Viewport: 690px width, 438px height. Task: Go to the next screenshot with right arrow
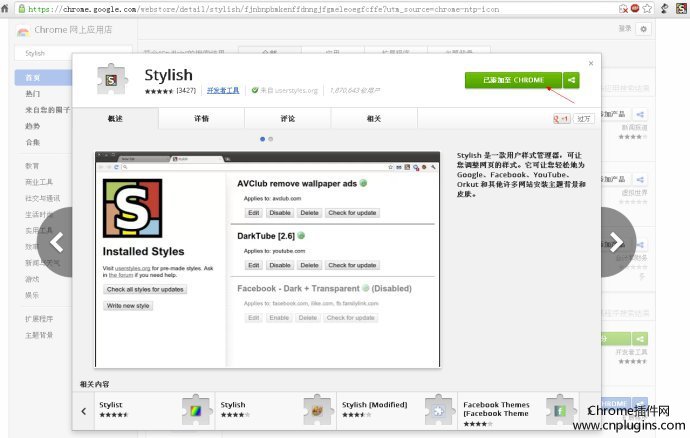(x=617, y=242)
